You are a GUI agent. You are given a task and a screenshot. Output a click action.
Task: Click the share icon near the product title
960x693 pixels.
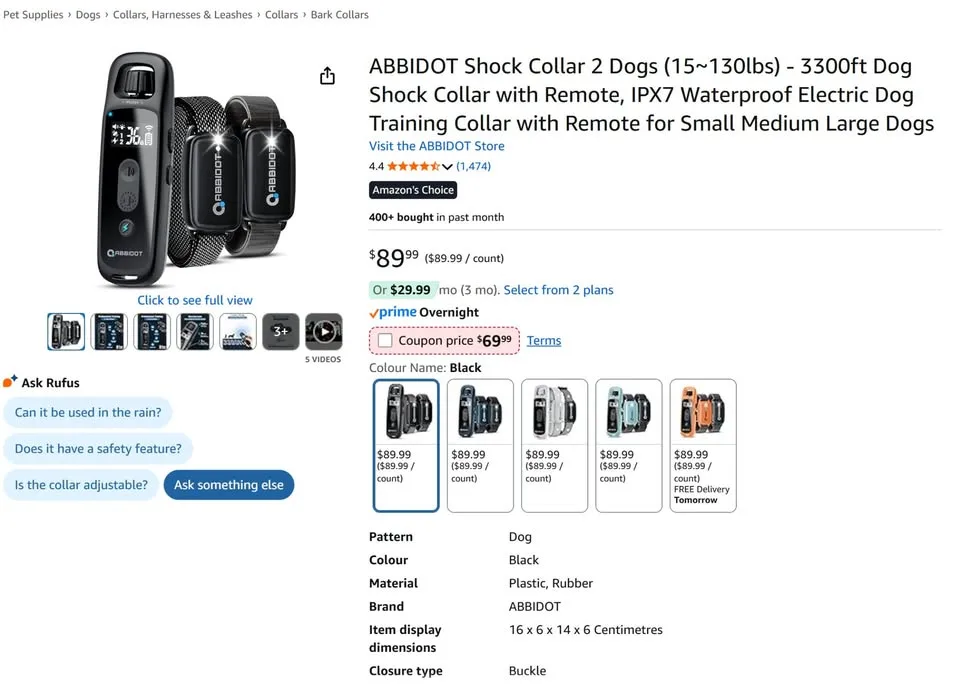coord(327,75)
